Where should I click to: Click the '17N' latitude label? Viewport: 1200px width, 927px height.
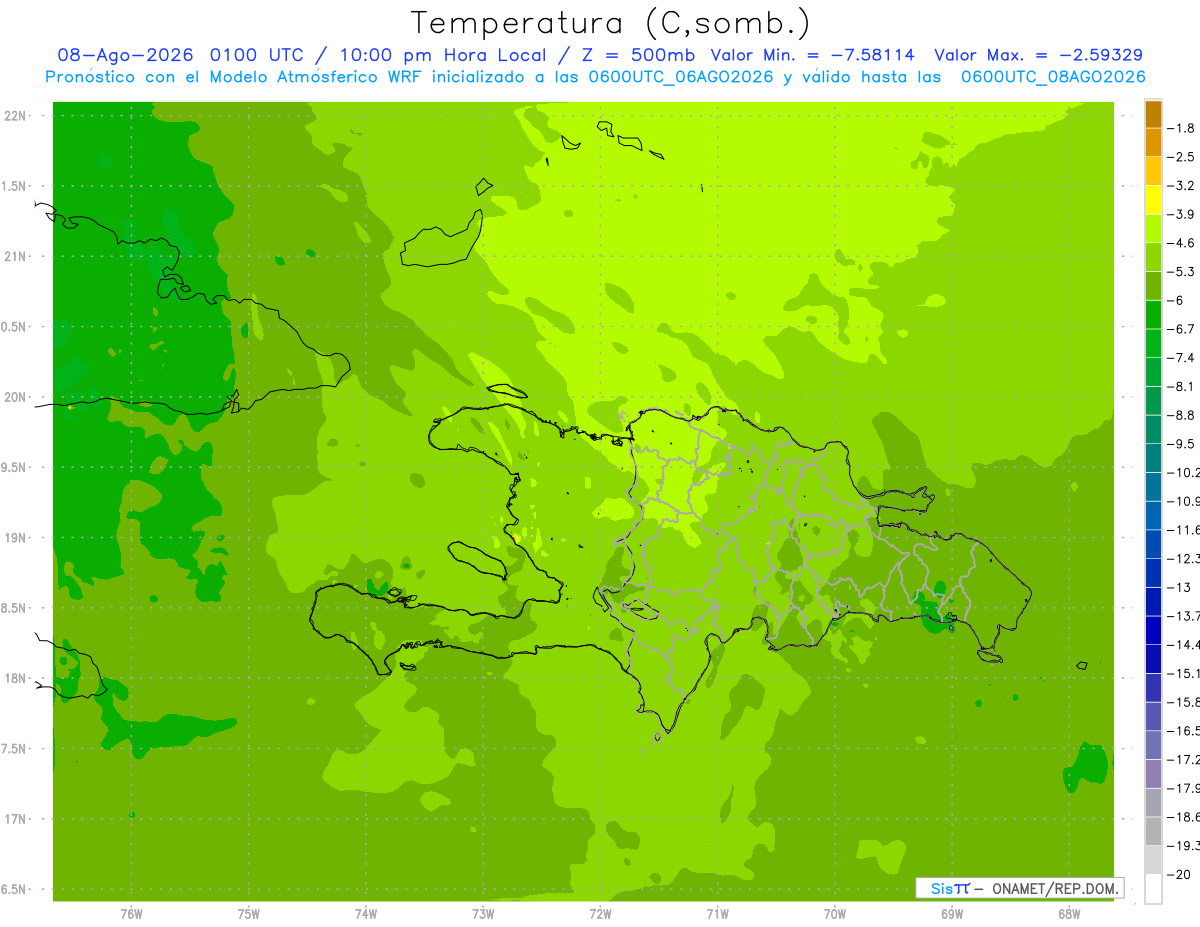click(x=15, y=819)
